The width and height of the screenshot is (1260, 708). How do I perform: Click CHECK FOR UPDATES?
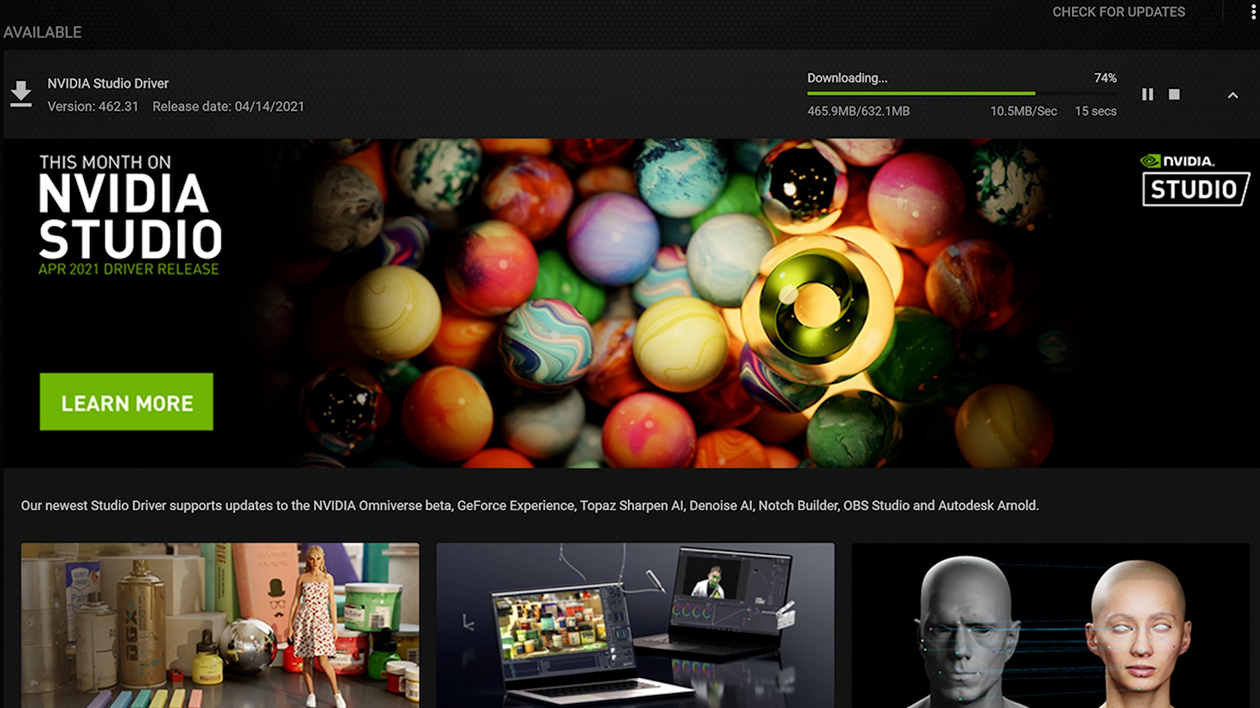pos(1118,12)
